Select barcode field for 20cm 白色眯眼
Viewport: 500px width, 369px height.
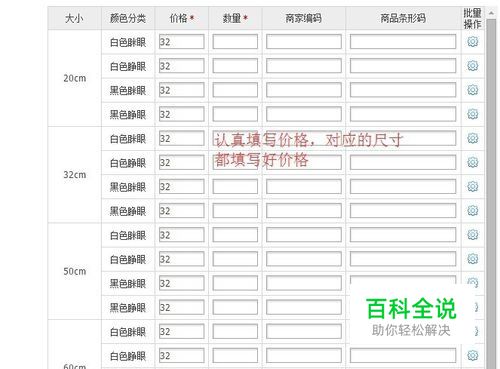[x=403, y=42]
